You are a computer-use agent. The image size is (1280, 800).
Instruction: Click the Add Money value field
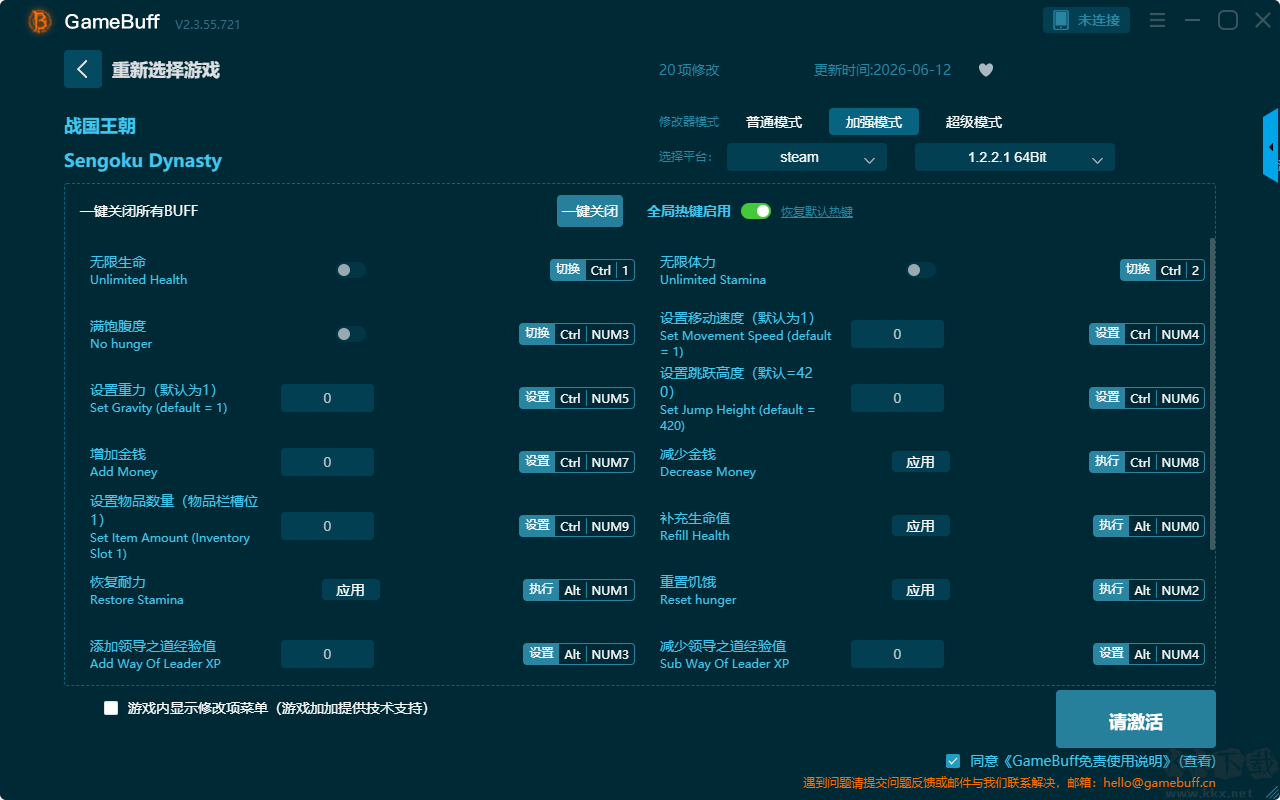pos(327,462)
